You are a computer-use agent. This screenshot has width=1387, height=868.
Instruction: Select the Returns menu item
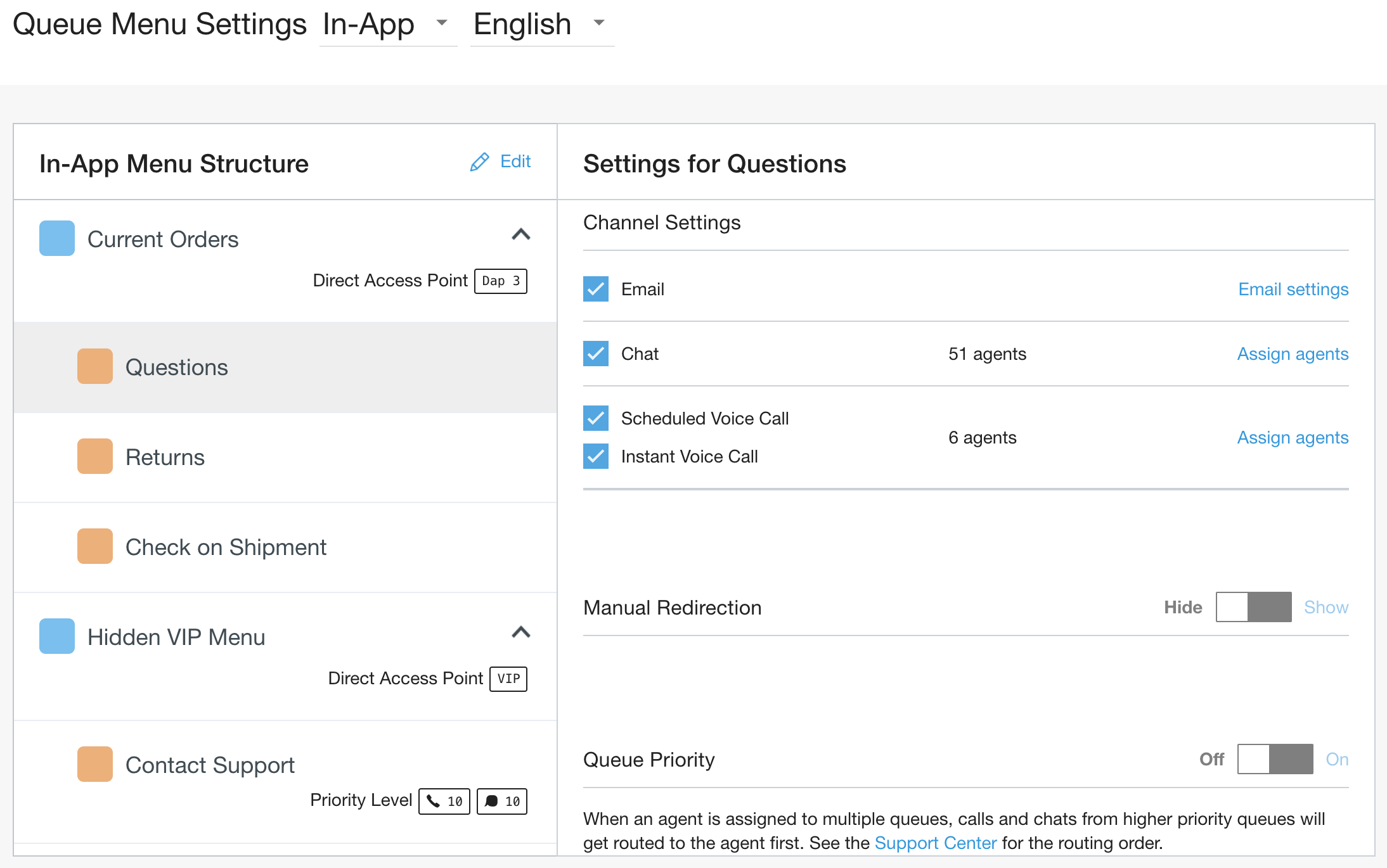coord(165,457)
